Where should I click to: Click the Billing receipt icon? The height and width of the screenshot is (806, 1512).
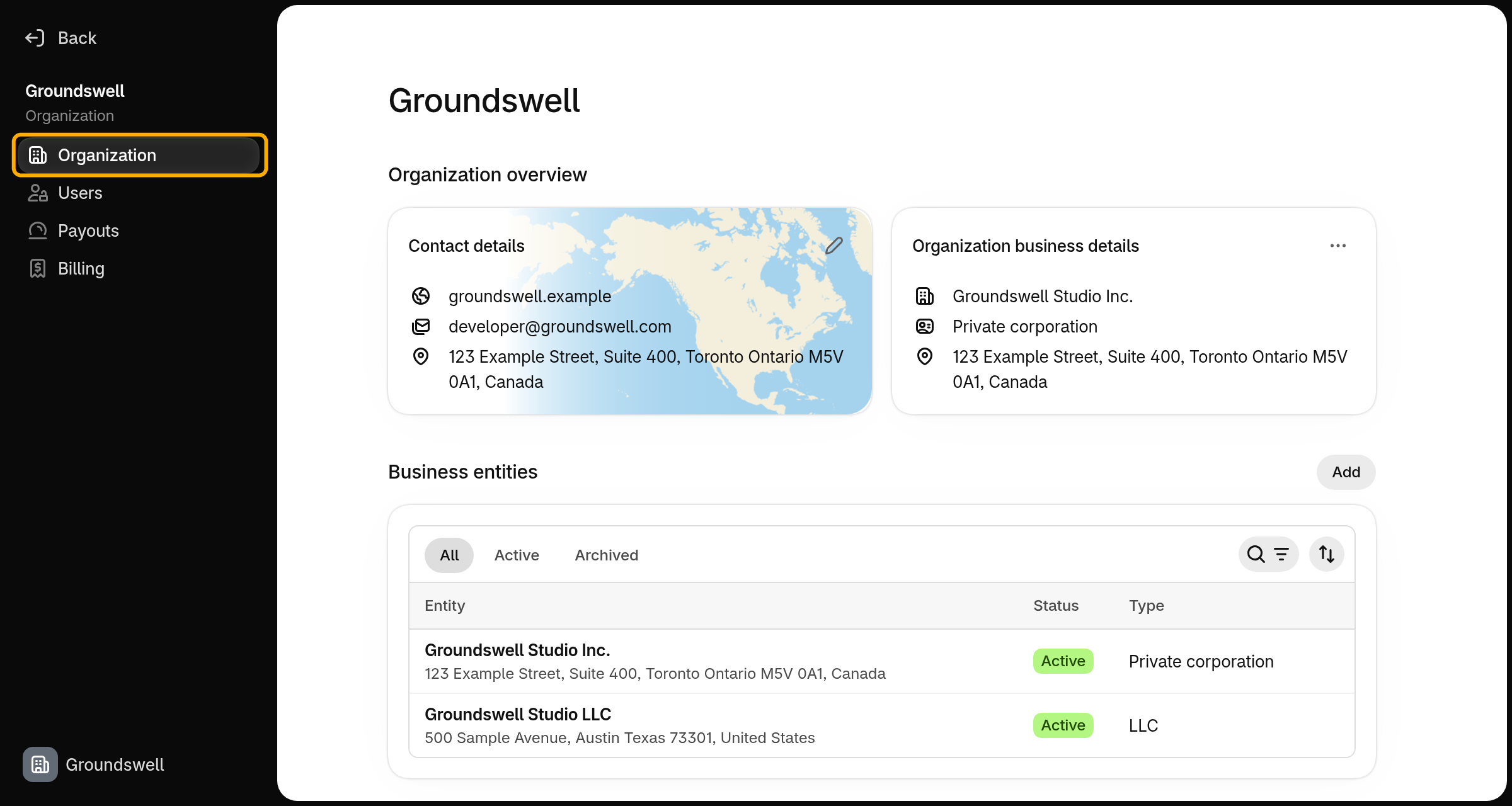(x=38, y=268)
